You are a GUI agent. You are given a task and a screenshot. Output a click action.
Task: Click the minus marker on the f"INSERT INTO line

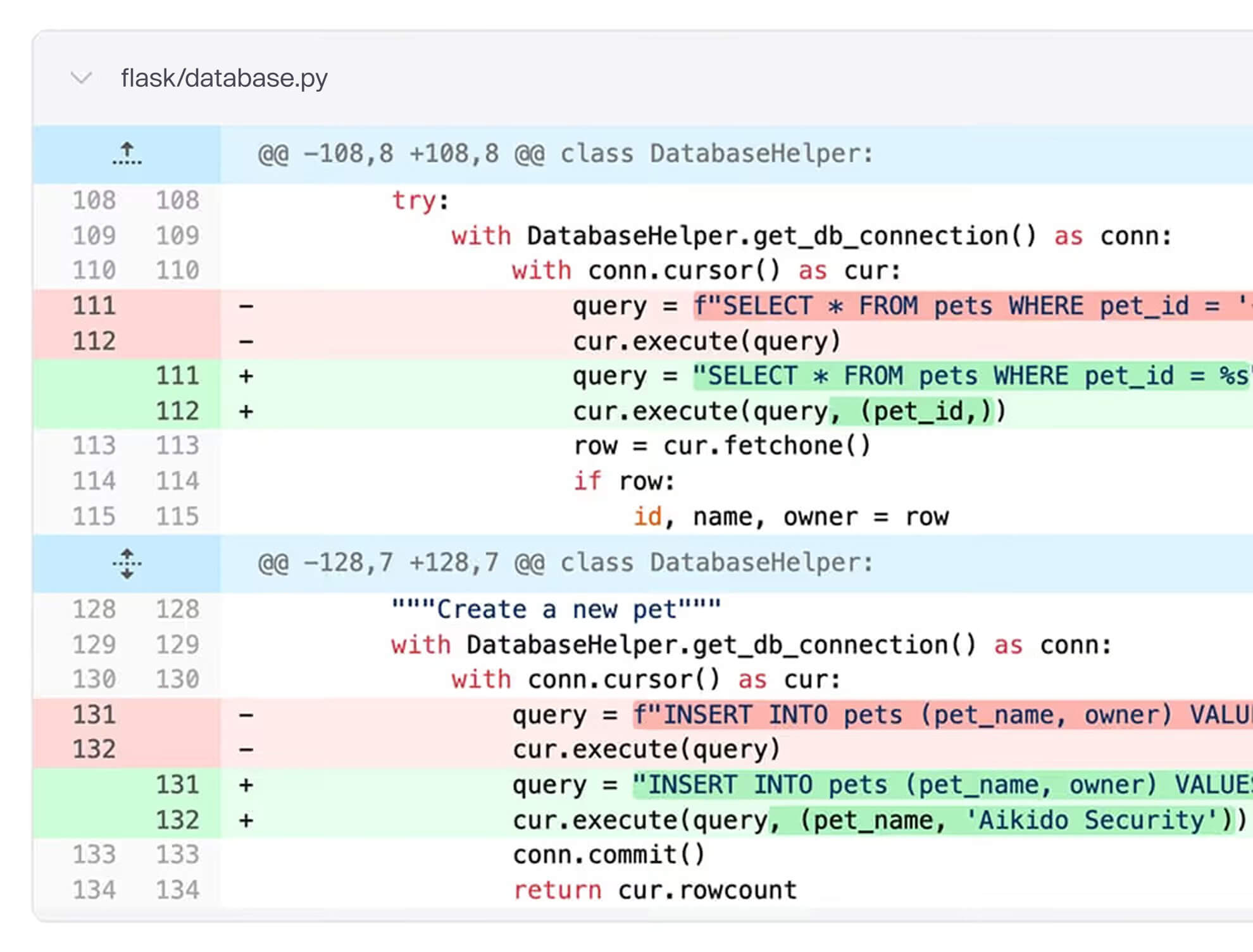[246, 715]
